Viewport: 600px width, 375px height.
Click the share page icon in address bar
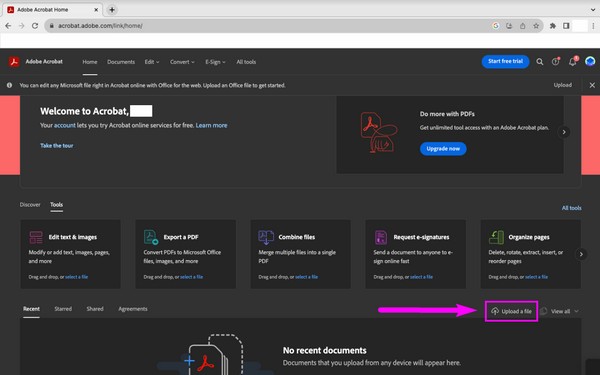point(523,26)
